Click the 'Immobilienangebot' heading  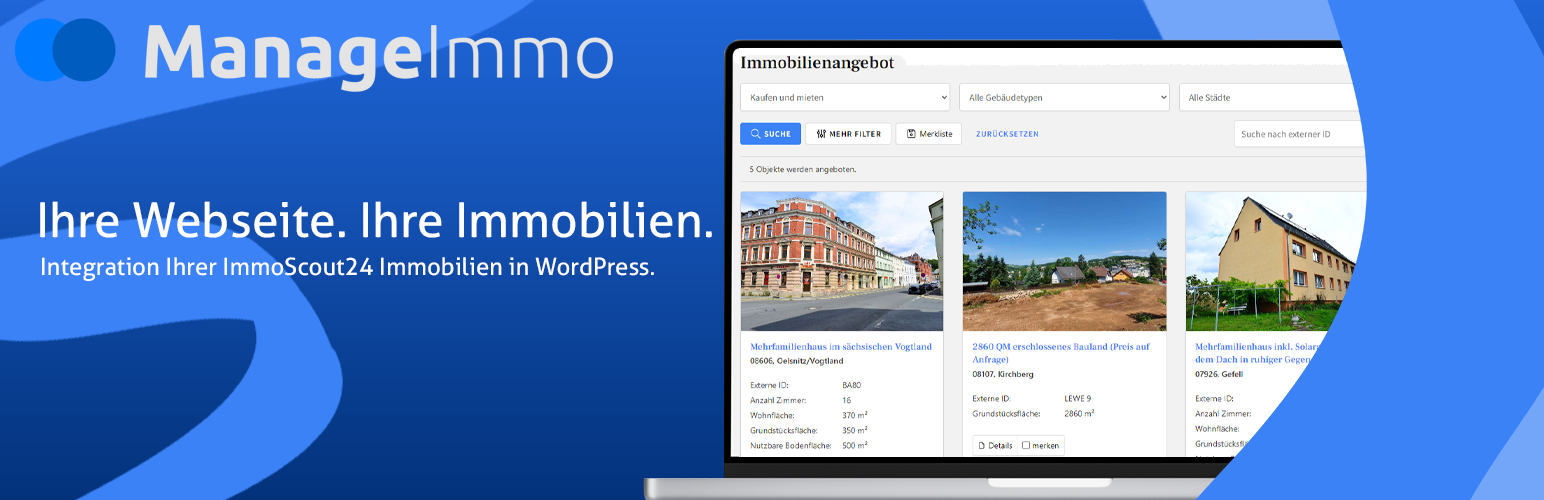(817, 63)
